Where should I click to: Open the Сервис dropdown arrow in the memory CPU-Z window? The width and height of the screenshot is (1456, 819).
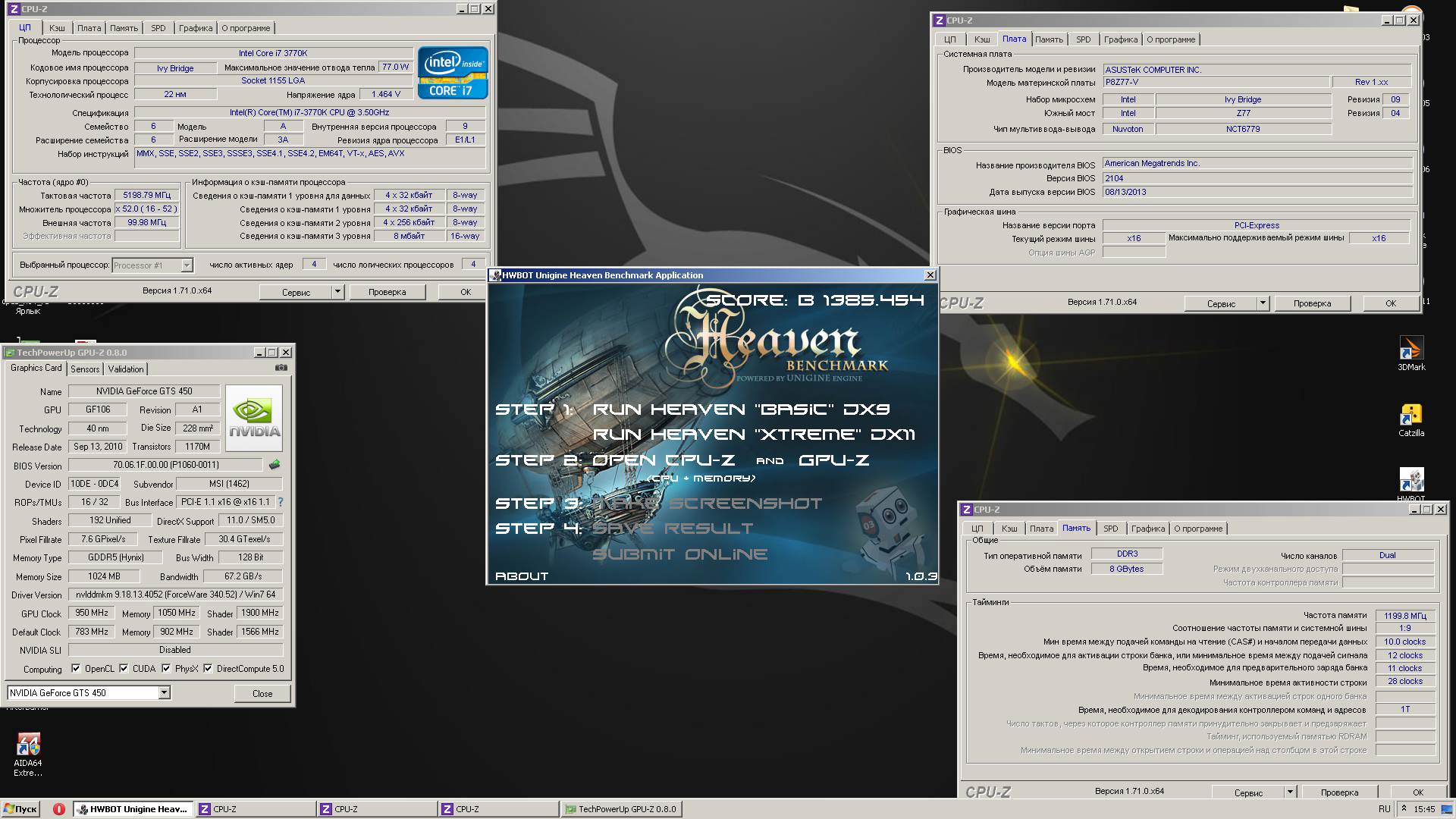pyautogui.click(x=1290, y=792)
